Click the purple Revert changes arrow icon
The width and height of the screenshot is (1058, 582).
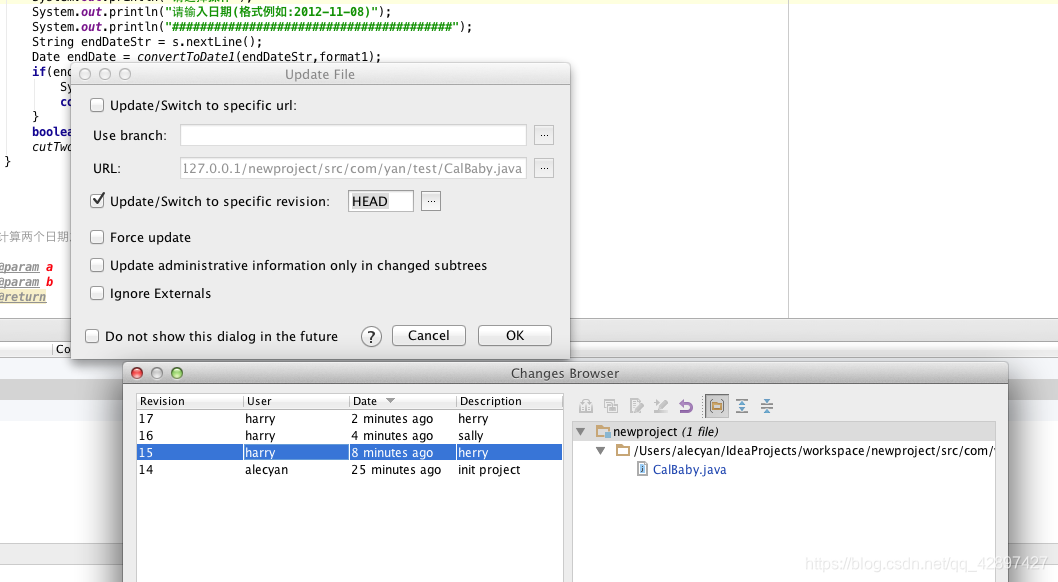[x=686, y=406]
